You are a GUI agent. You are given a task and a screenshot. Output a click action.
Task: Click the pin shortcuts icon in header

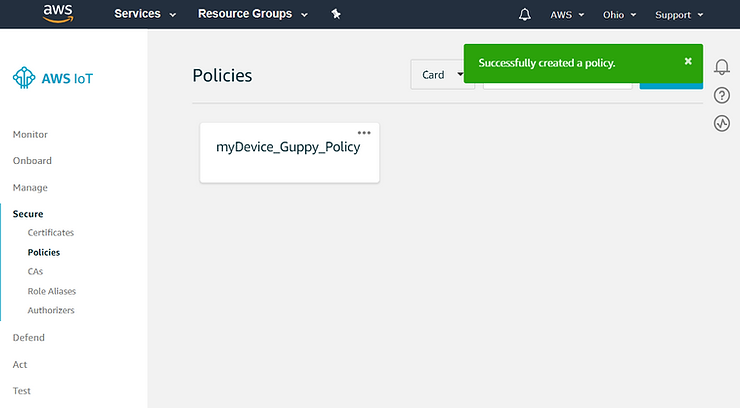point(336,14)
